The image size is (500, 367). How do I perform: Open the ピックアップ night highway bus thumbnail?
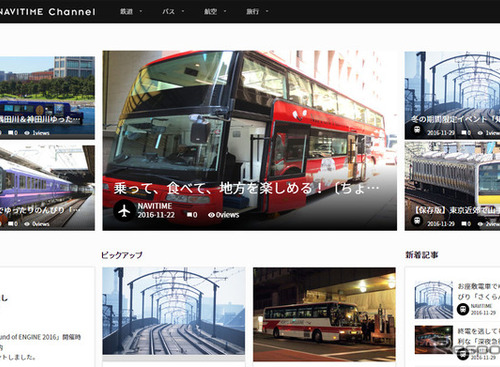pos(324,314)
